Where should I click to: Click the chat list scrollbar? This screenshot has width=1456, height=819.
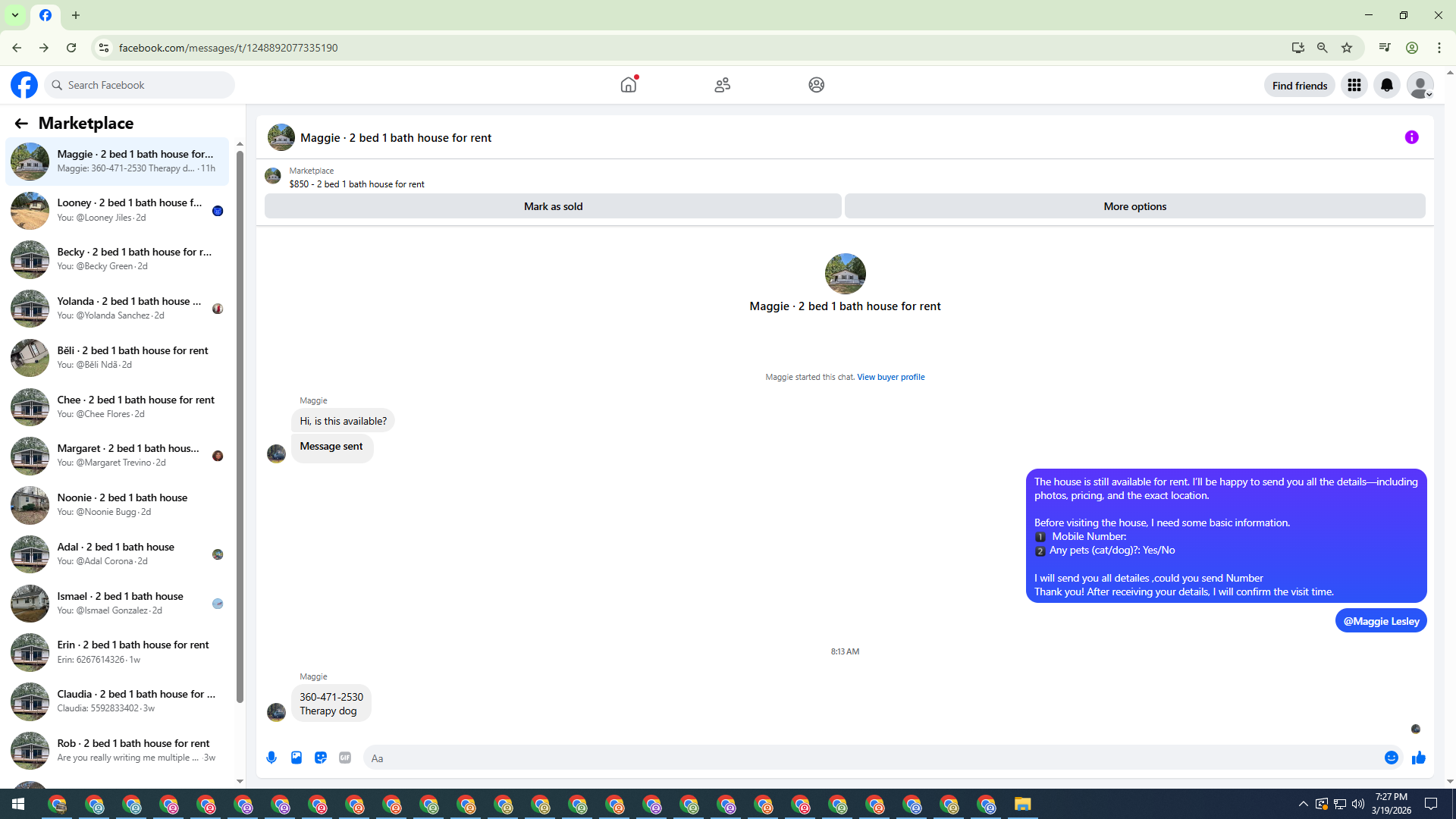pyautogui.click(x=240, y=425)
